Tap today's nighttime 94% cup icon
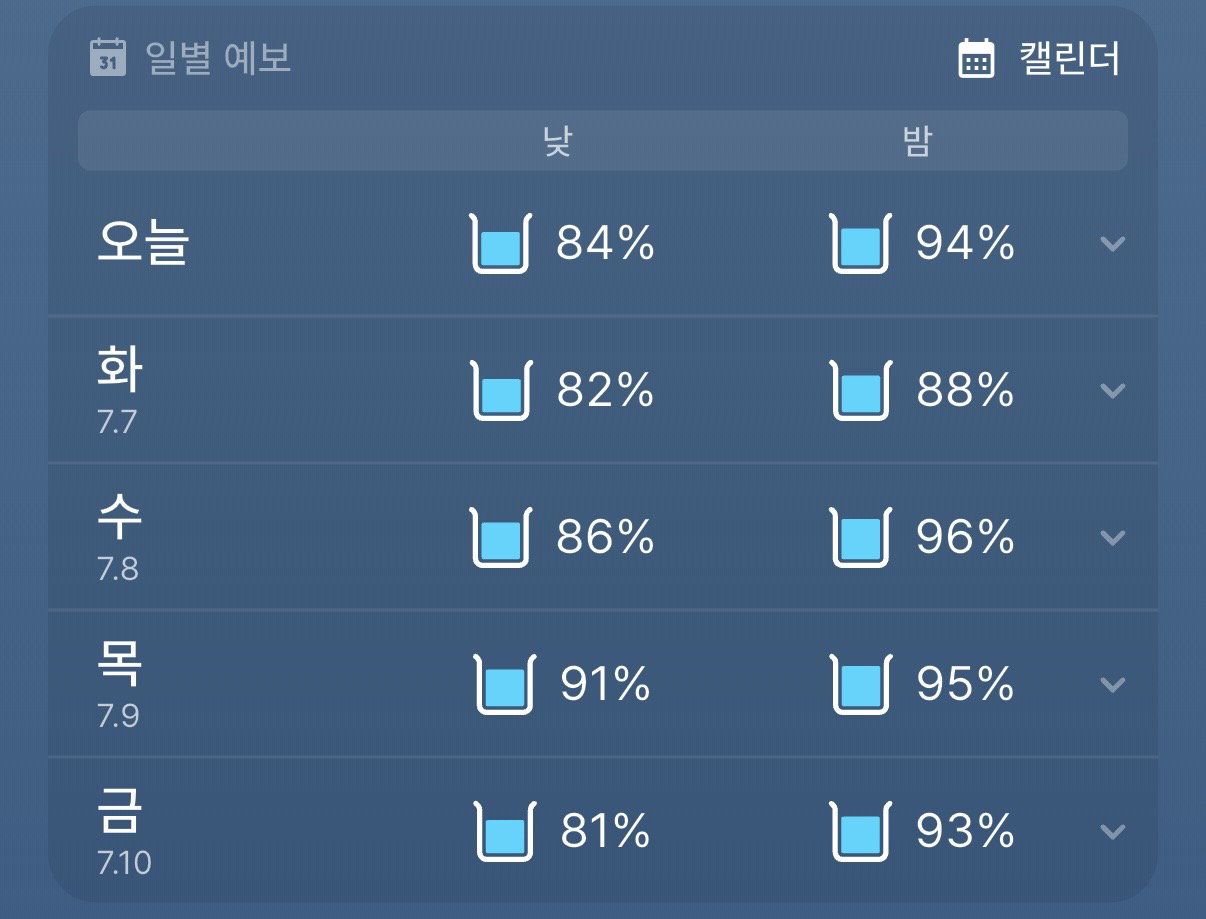Viewport: 1206px width, 919px height. (861, 244)
